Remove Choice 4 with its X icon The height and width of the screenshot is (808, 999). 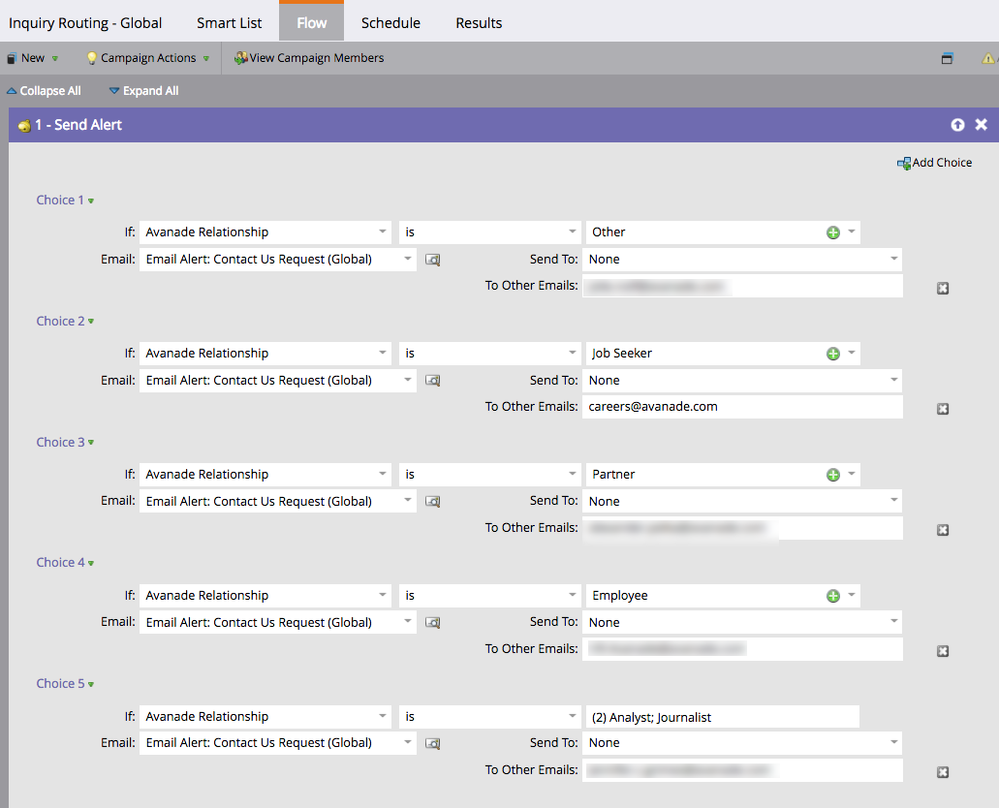(x=943, y=651)
